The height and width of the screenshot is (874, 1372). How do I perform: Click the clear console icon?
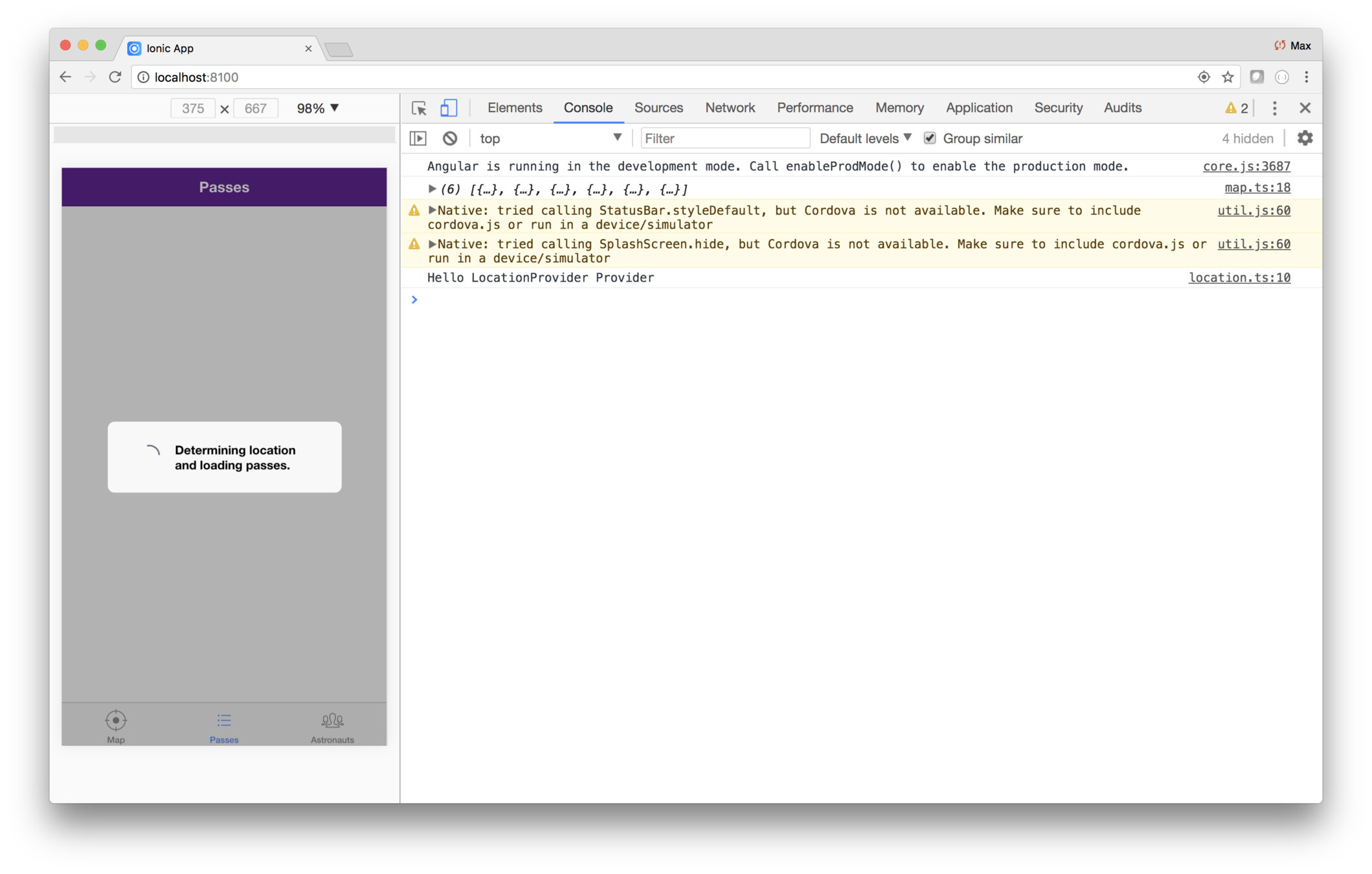tap(450, 139)
